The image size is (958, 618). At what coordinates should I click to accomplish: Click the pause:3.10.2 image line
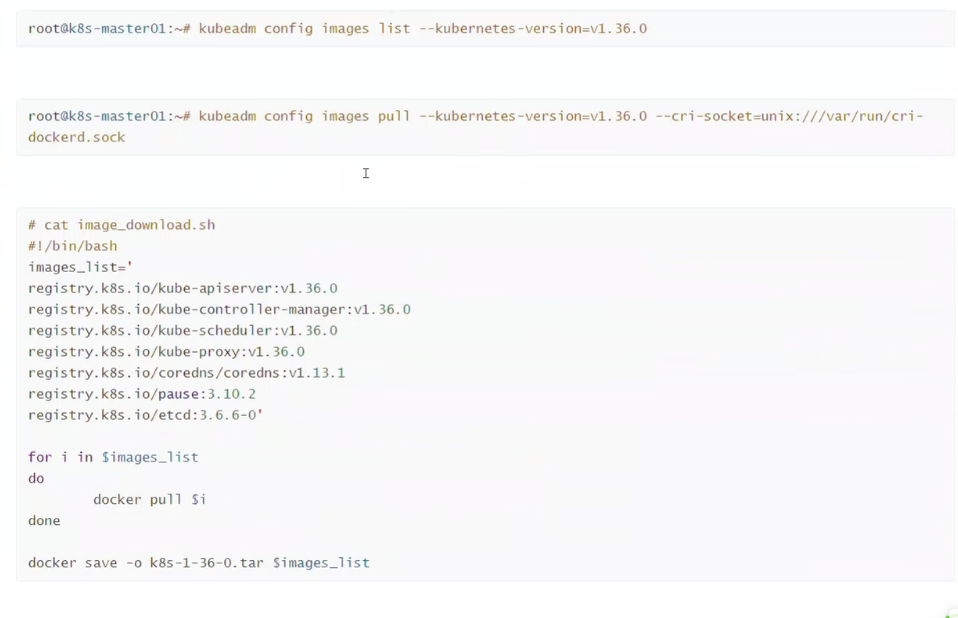(x=142, y=394)
